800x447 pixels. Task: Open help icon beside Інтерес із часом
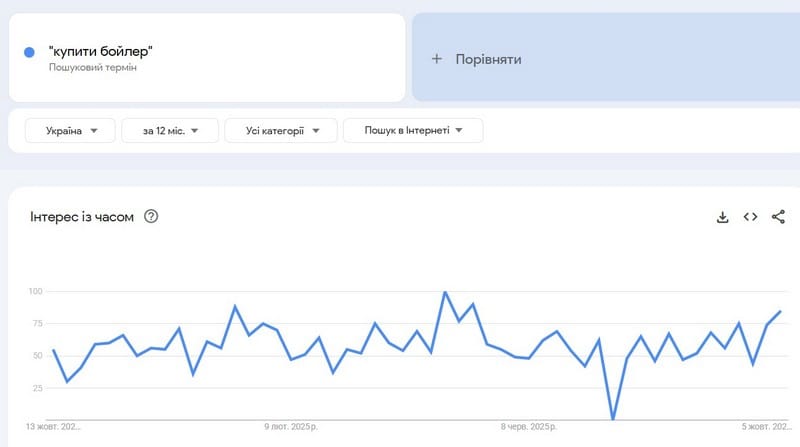[151, 216]
